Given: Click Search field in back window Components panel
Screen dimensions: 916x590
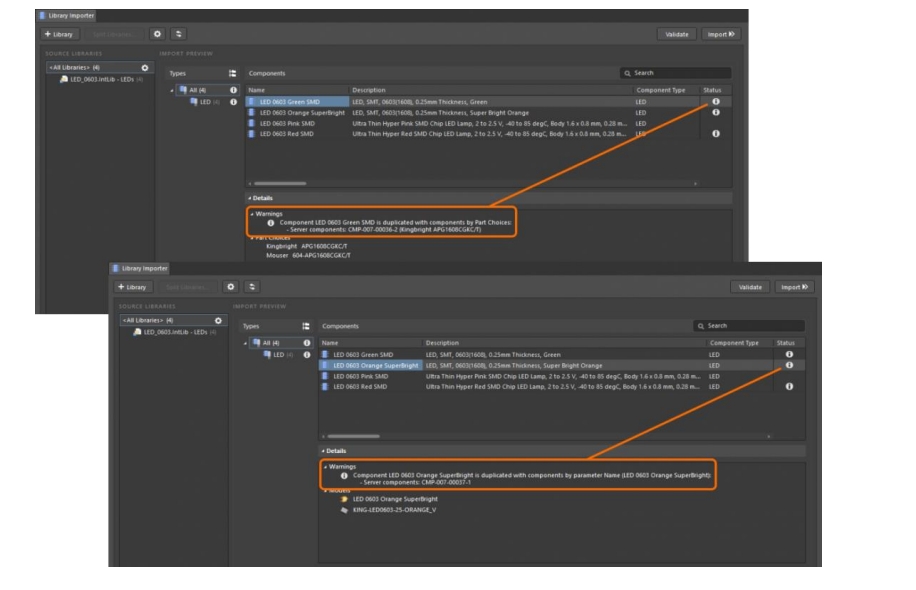Looking at the screenshot, I should point(675,73).
